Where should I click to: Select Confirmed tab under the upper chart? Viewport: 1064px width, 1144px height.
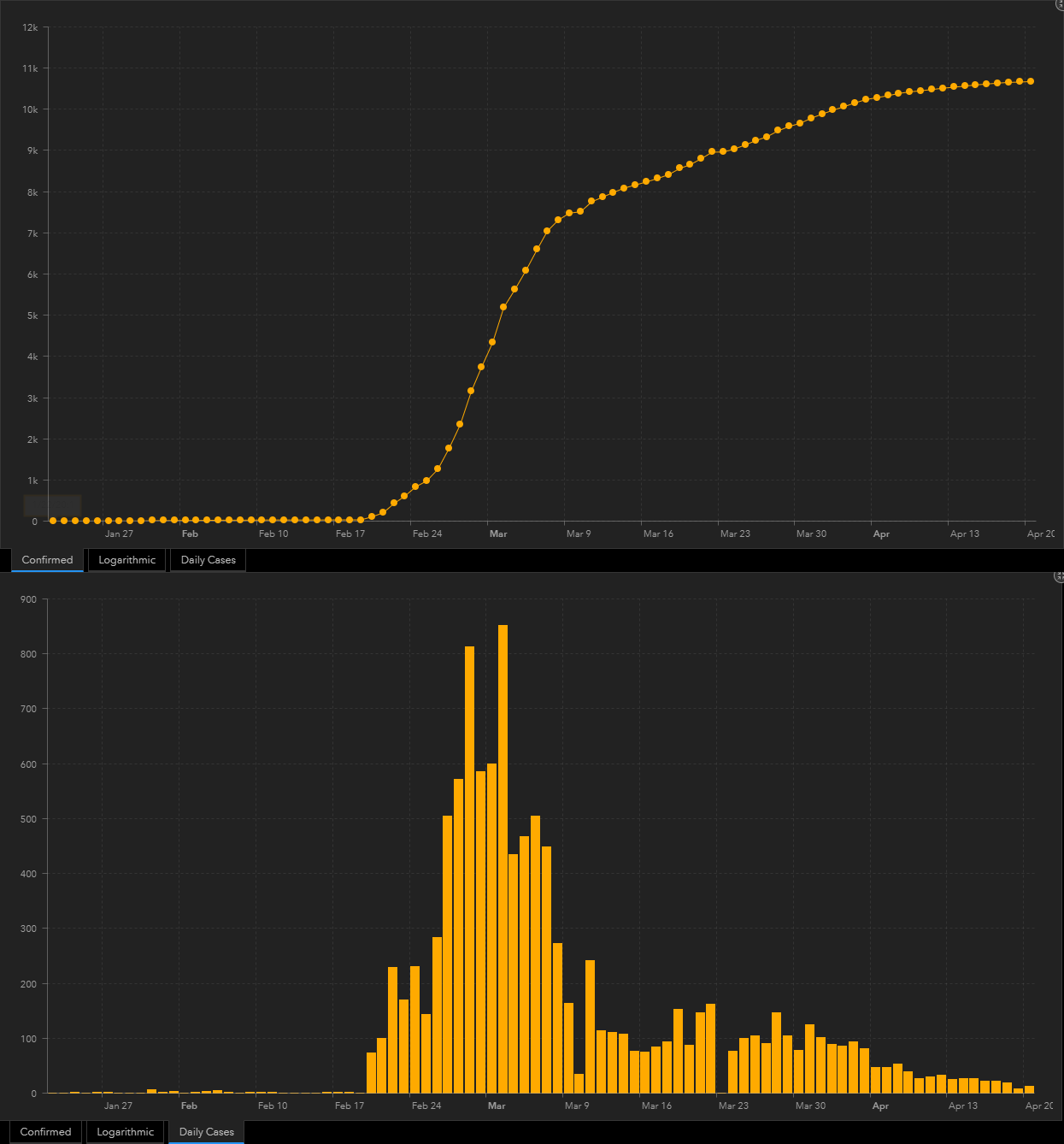pyautogui.click(x=47, y=560)
